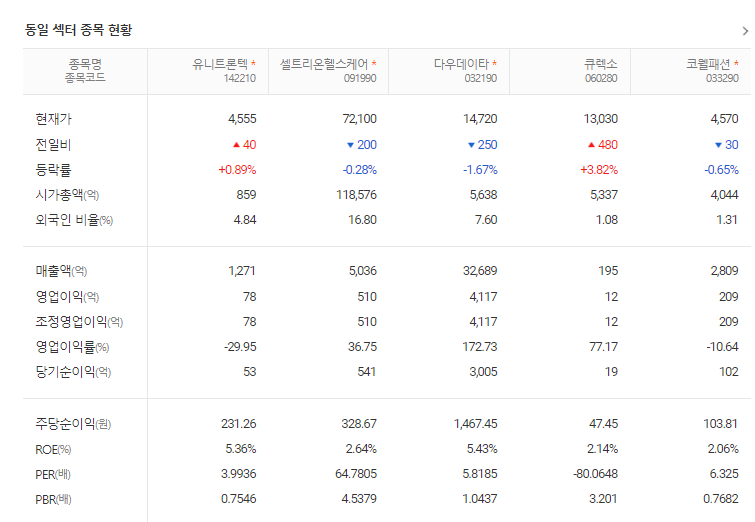Select PBR value 0.7682
755x522 pixels.
721,499
